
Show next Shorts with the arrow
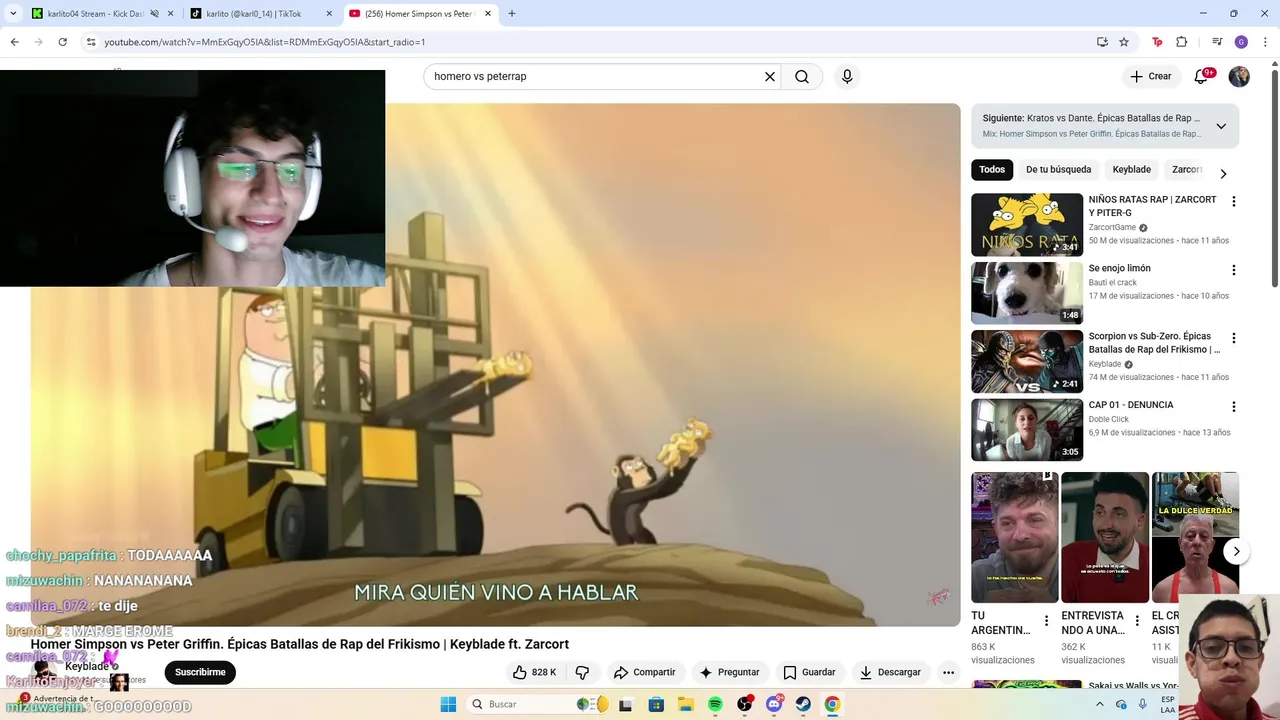pyautogui.click(x=1236, y=551)
